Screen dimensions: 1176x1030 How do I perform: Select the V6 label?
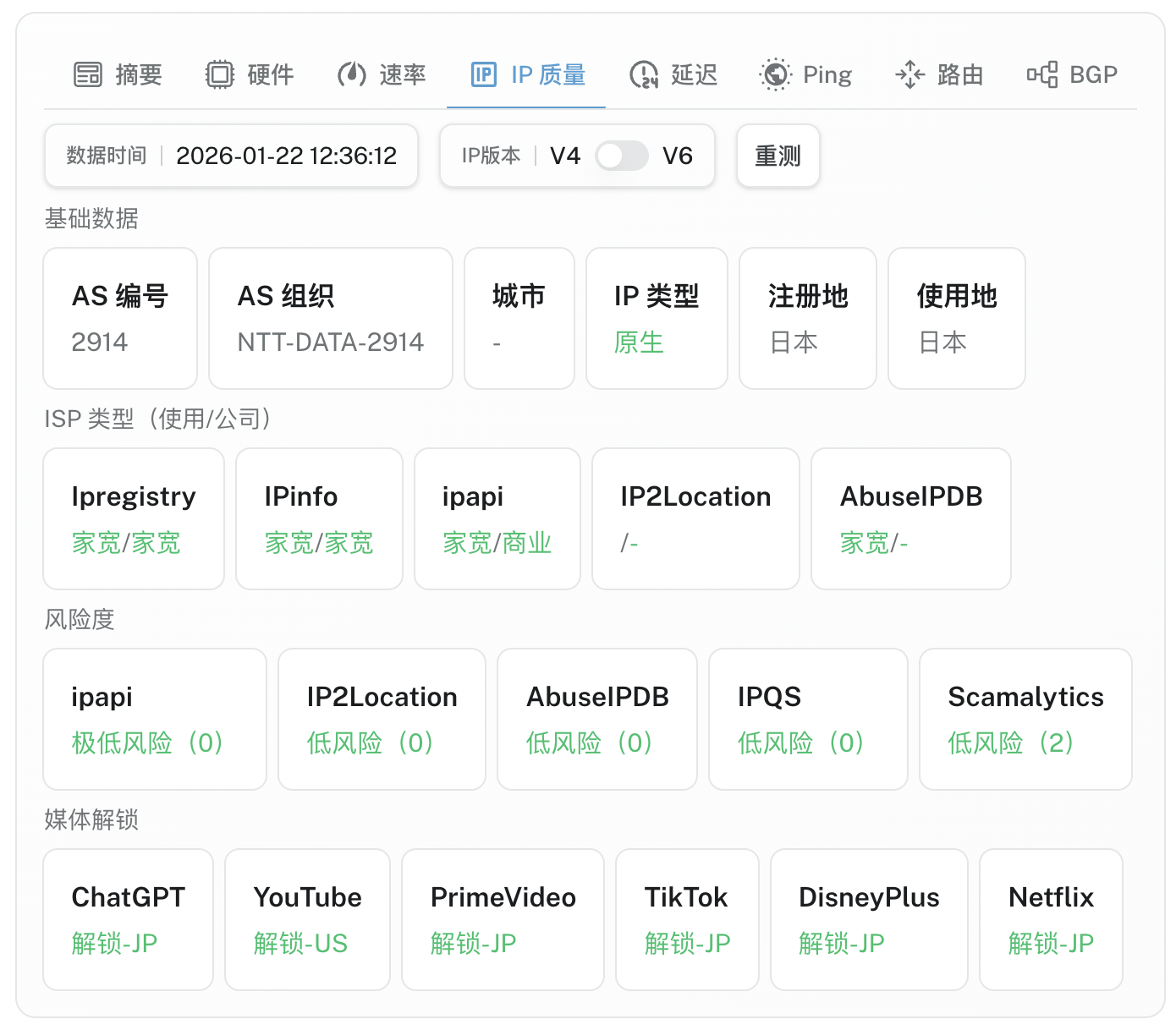click(x=677, y=156)
